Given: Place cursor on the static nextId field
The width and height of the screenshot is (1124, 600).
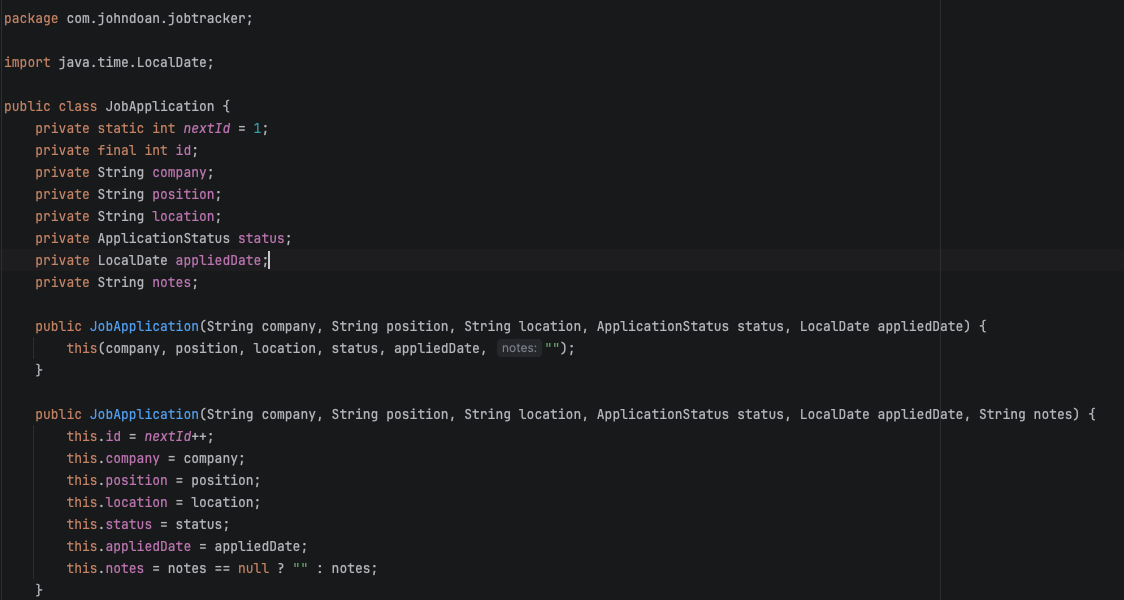Looking at the screenshot, I should coord(205,128).
